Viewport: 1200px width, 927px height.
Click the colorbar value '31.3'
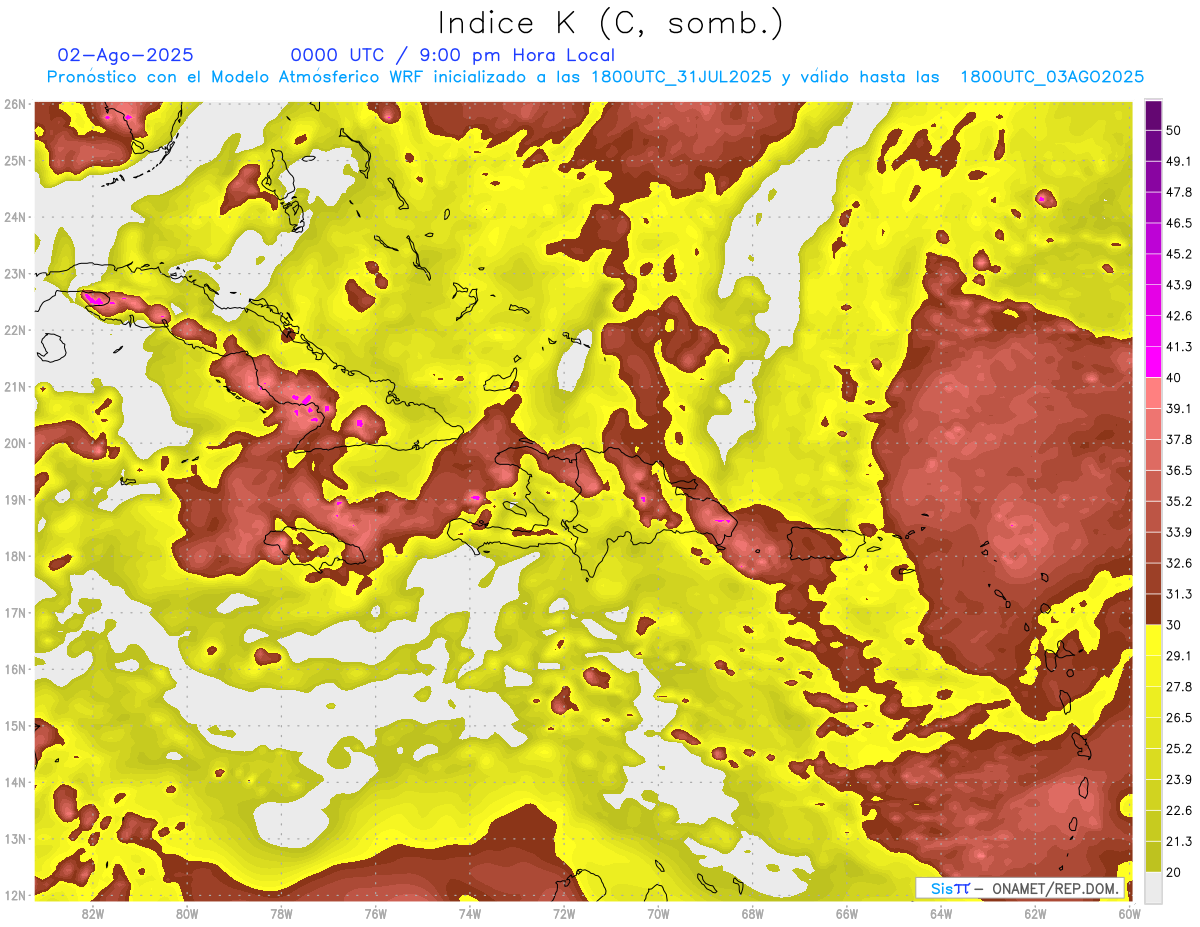pyautogui.click(x=1179, y=594)
